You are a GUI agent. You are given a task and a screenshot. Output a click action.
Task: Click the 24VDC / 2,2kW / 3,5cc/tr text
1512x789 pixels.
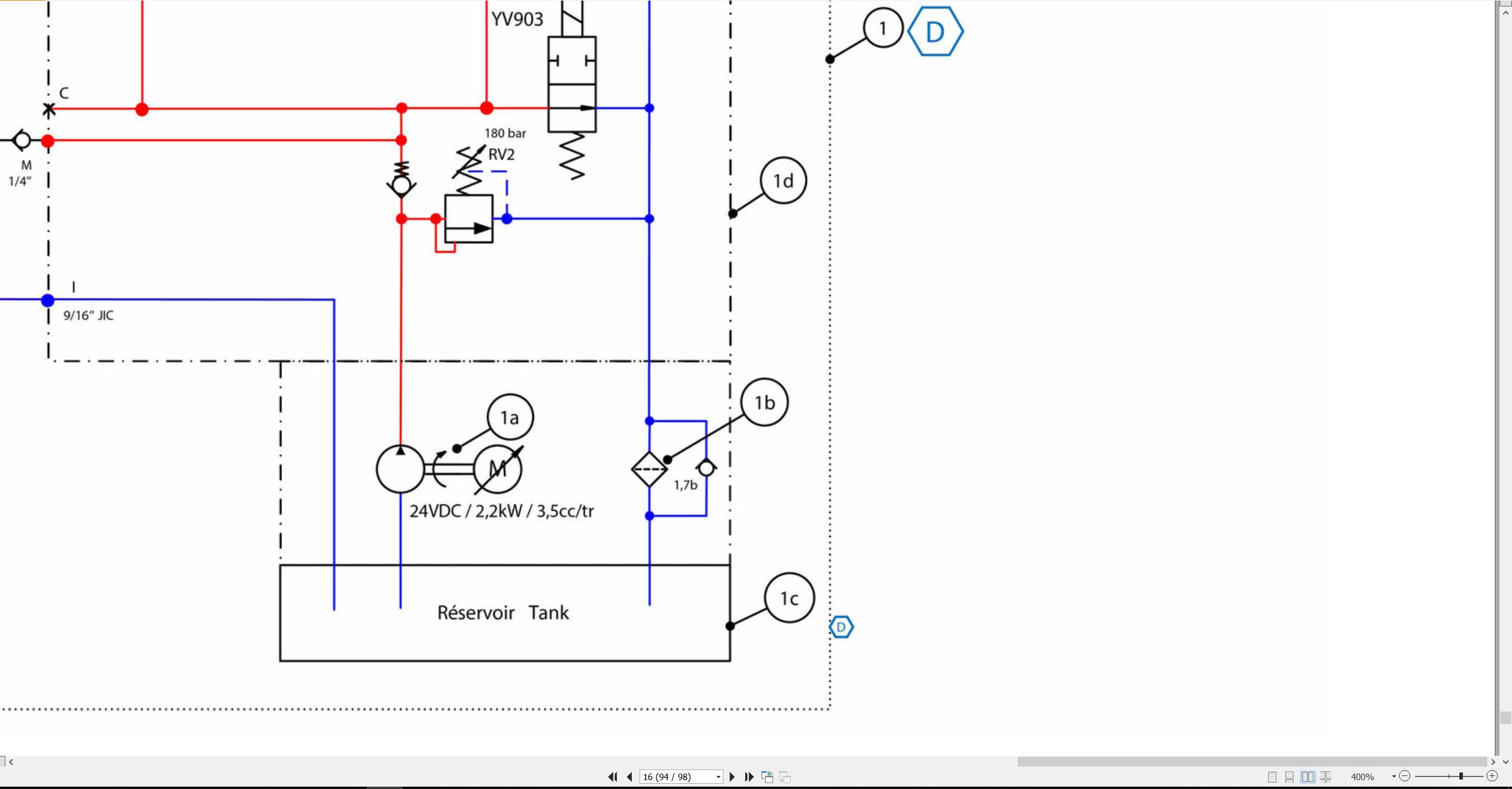[x=502, y=511]
